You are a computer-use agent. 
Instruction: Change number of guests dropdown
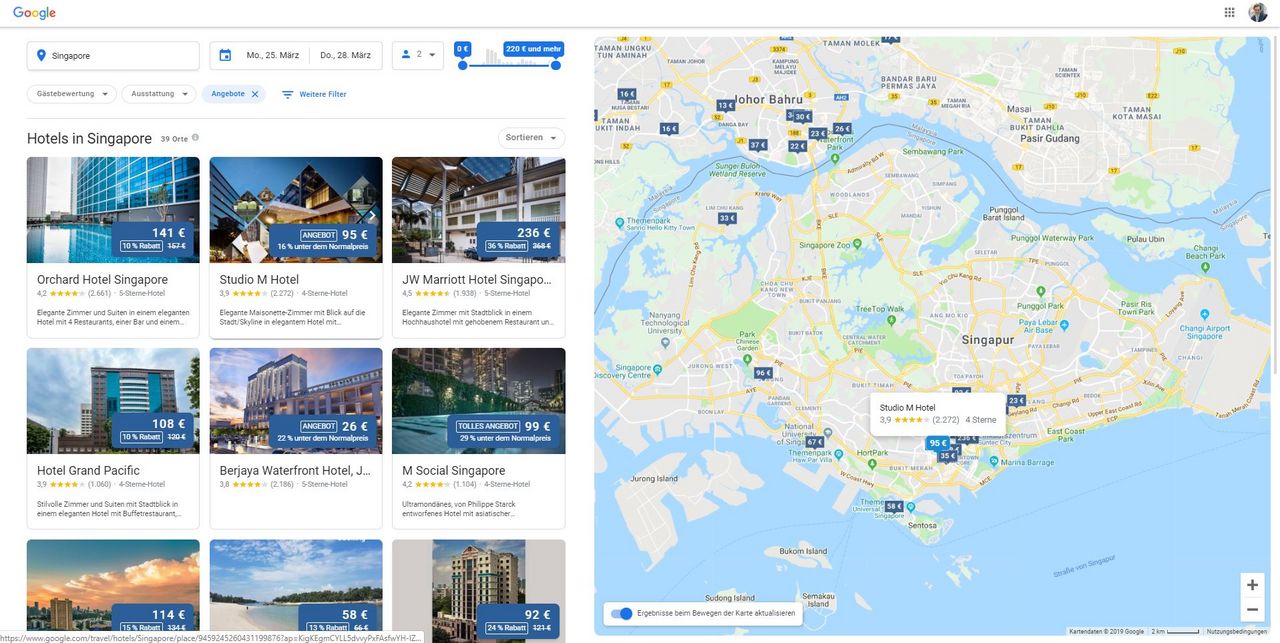pos(418,55)
